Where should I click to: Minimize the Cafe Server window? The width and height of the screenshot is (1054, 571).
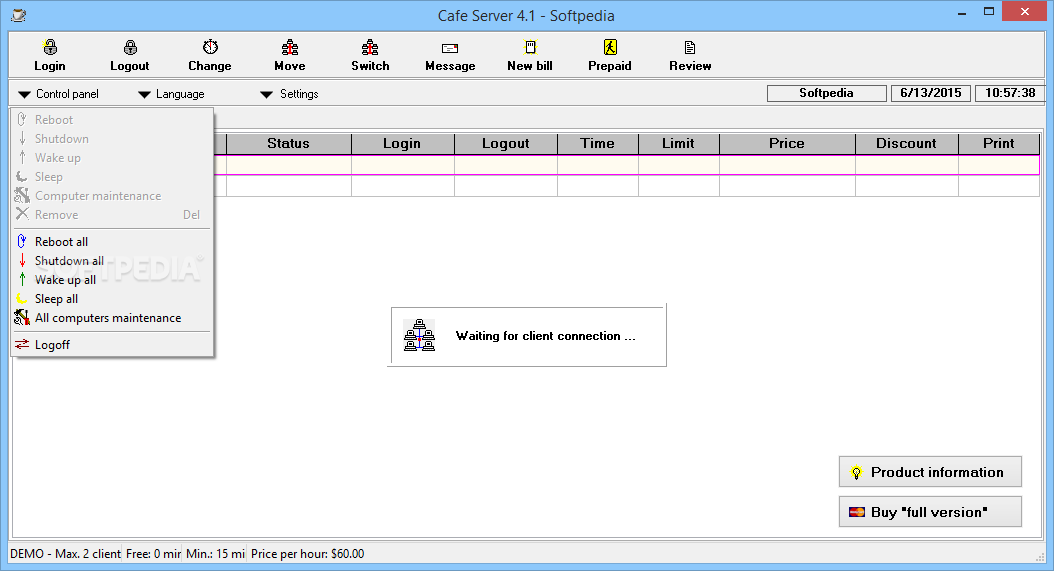[x=963, y=12]
